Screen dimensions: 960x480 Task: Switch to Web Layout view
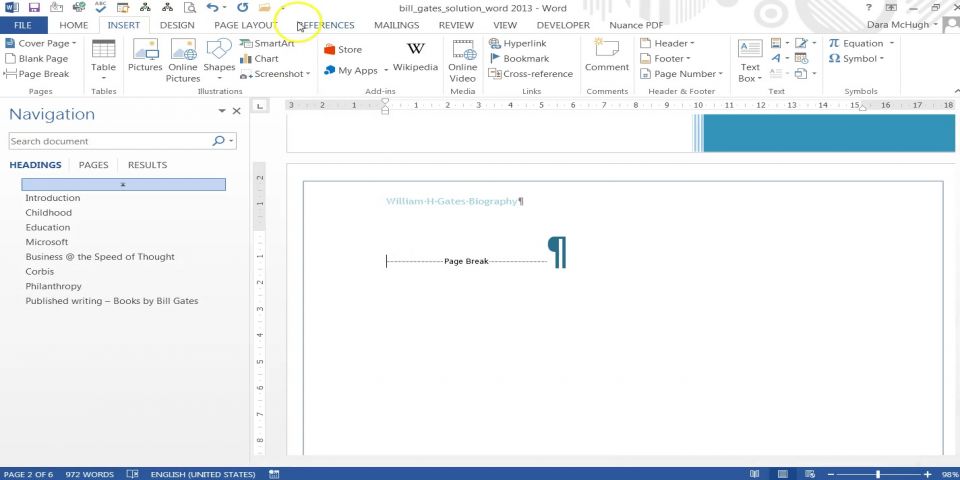click(x=810, y=474)
